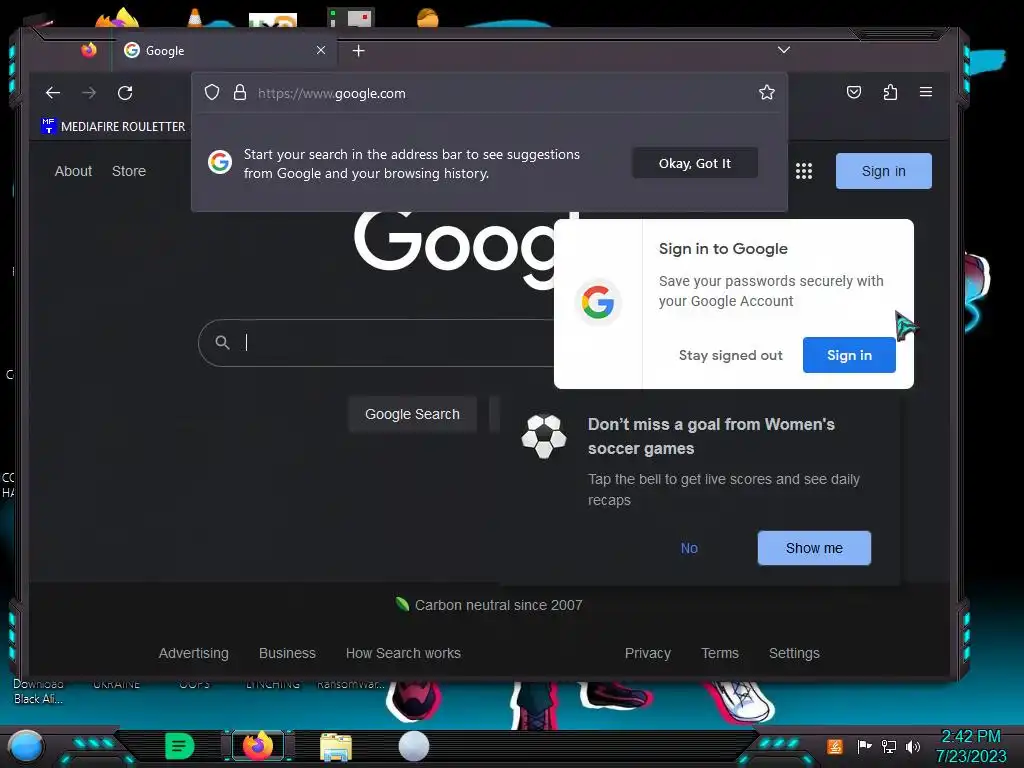Click the orange Java tray icon
Image resolution: width=1024 pixels, height=768 pixels.
835,746
